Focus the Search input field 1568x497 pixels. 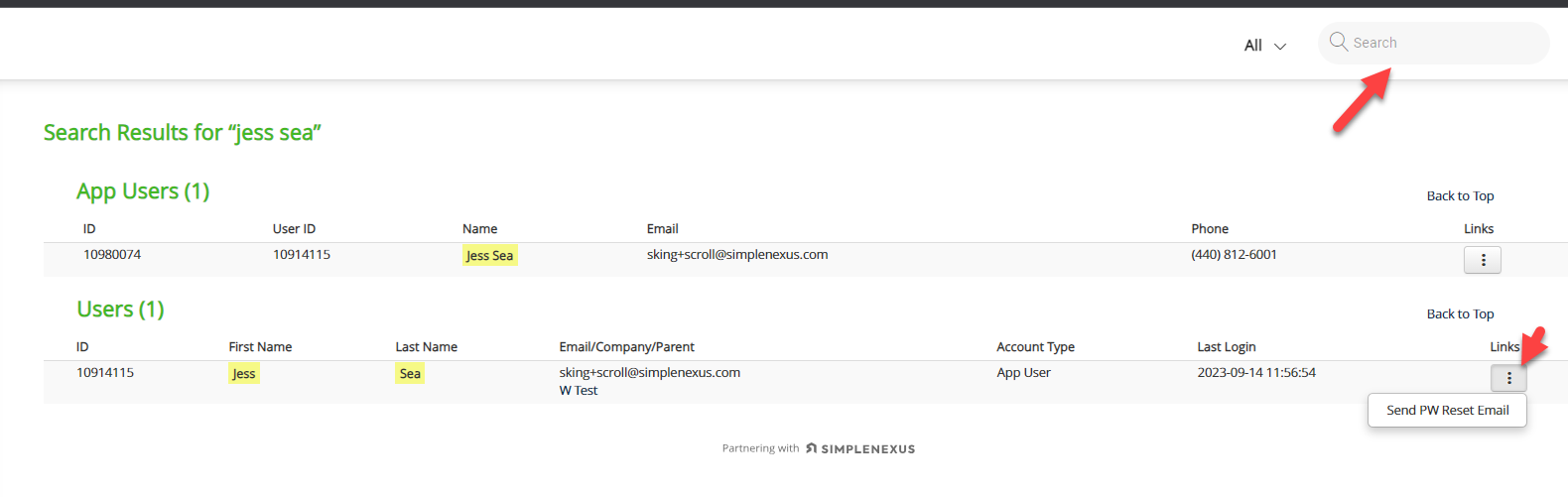[1444, 43]
